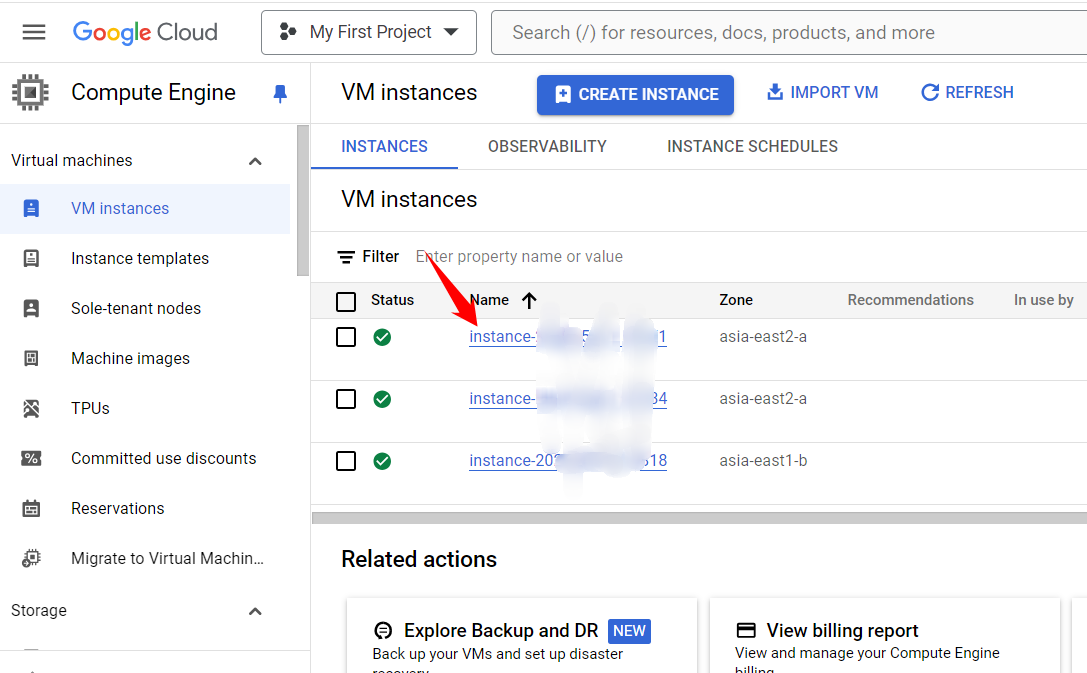This screenshot has height=673, width=1087.
Task: Open the hamburger navigation menu
Action: (33, 32)
